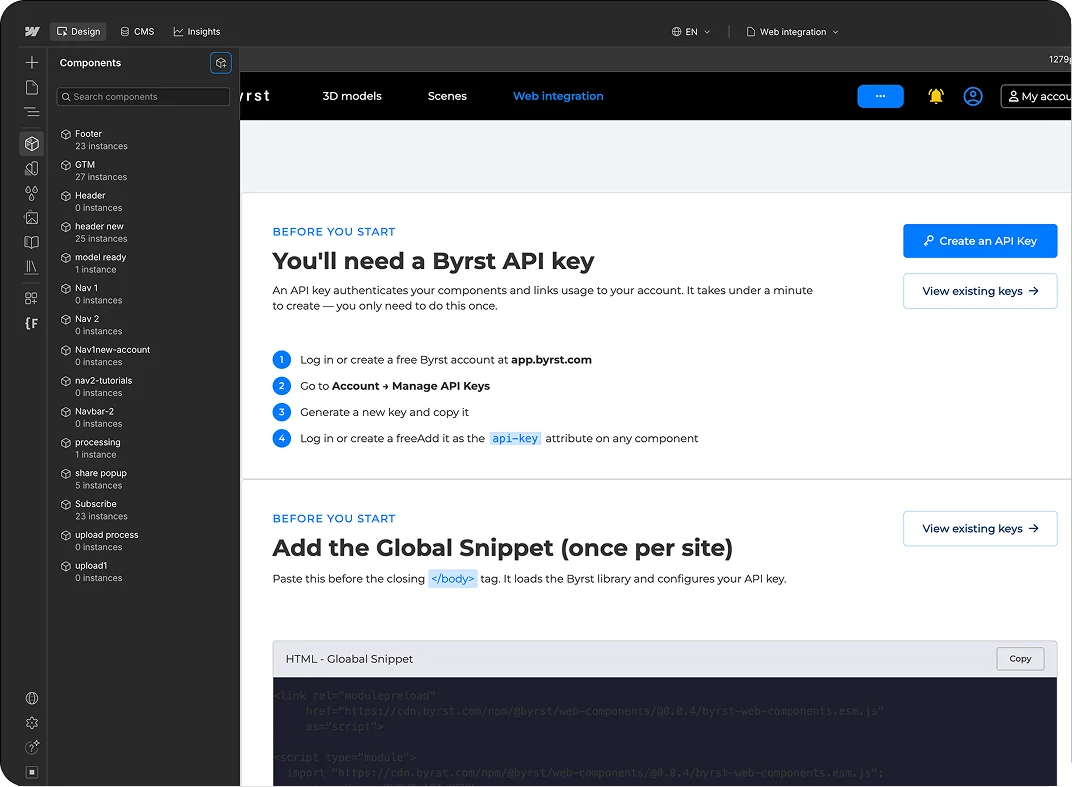Click the 'Account → Manage API Keys' text
This screenshot has height=787, width=1072.
pos(410,386)
